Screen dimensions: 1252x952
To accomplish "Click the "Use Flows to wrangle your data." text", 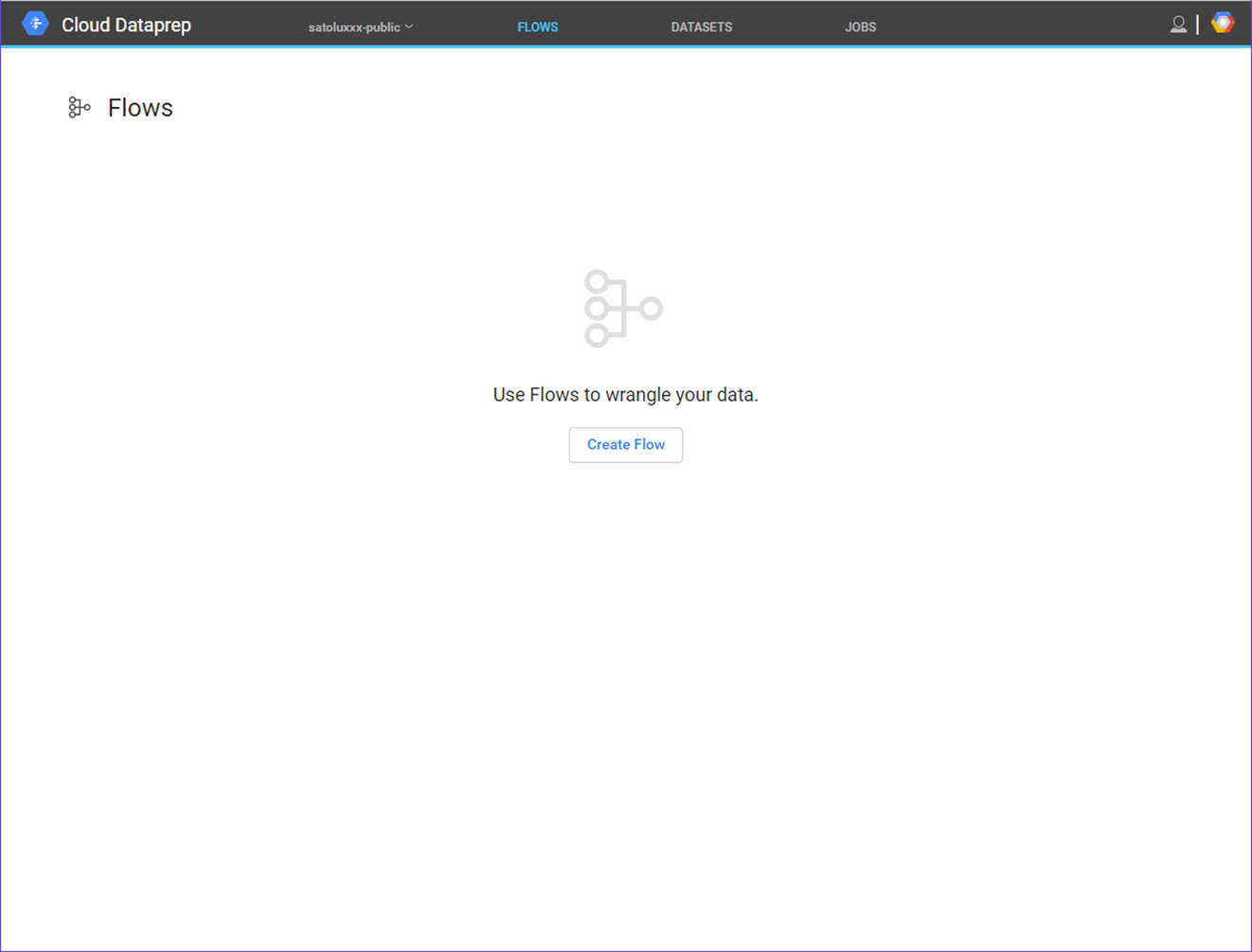I will pos(626,395).
